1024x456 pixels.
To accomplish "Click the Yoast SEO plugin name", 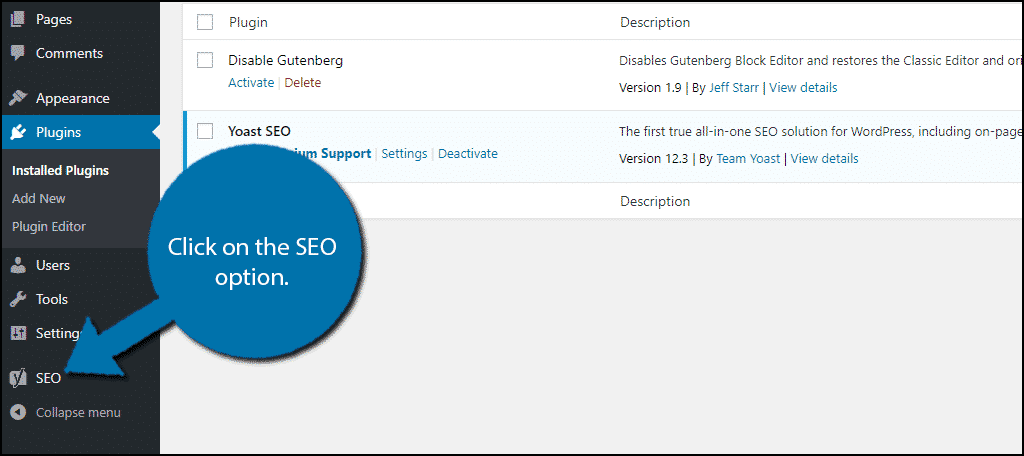I will pyautogui.click(x=259, y=131).
